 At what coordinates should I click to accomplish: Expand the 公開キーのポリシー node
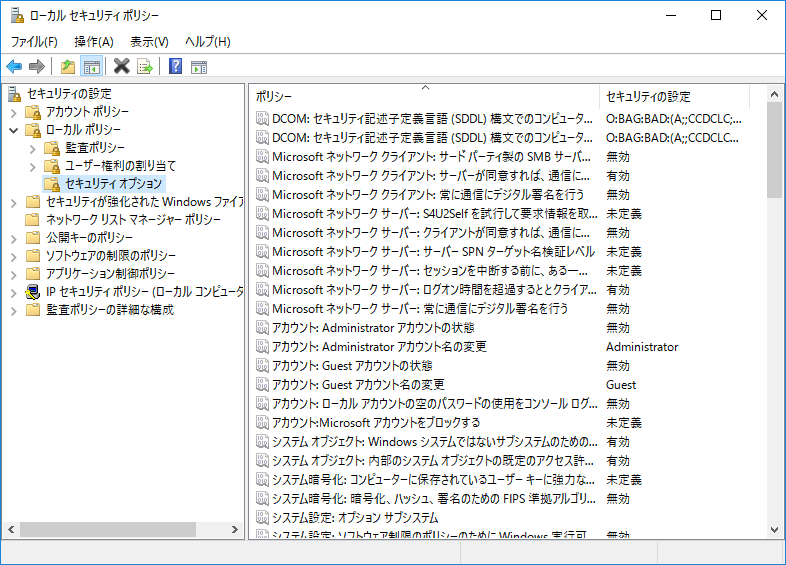(x=13, y=238)
